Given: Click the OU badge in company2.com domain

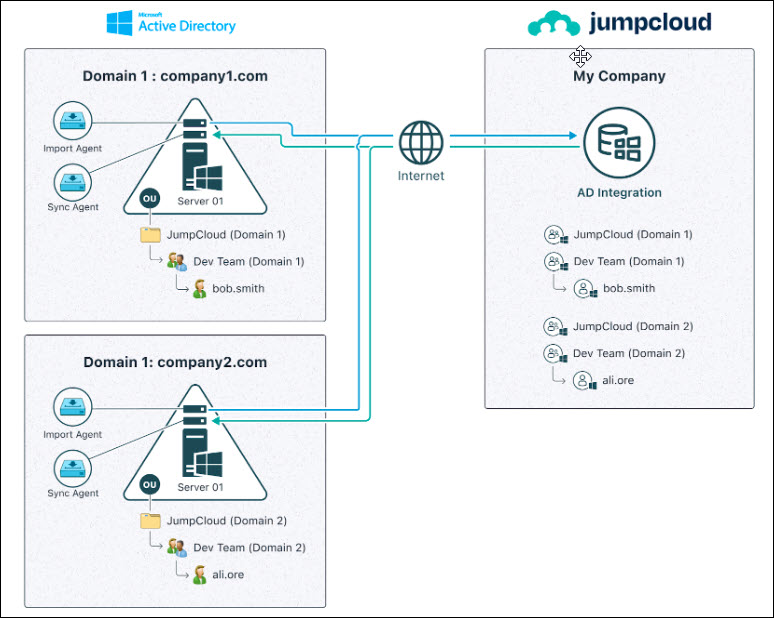Looking at the screenshot, I should 150,485.
